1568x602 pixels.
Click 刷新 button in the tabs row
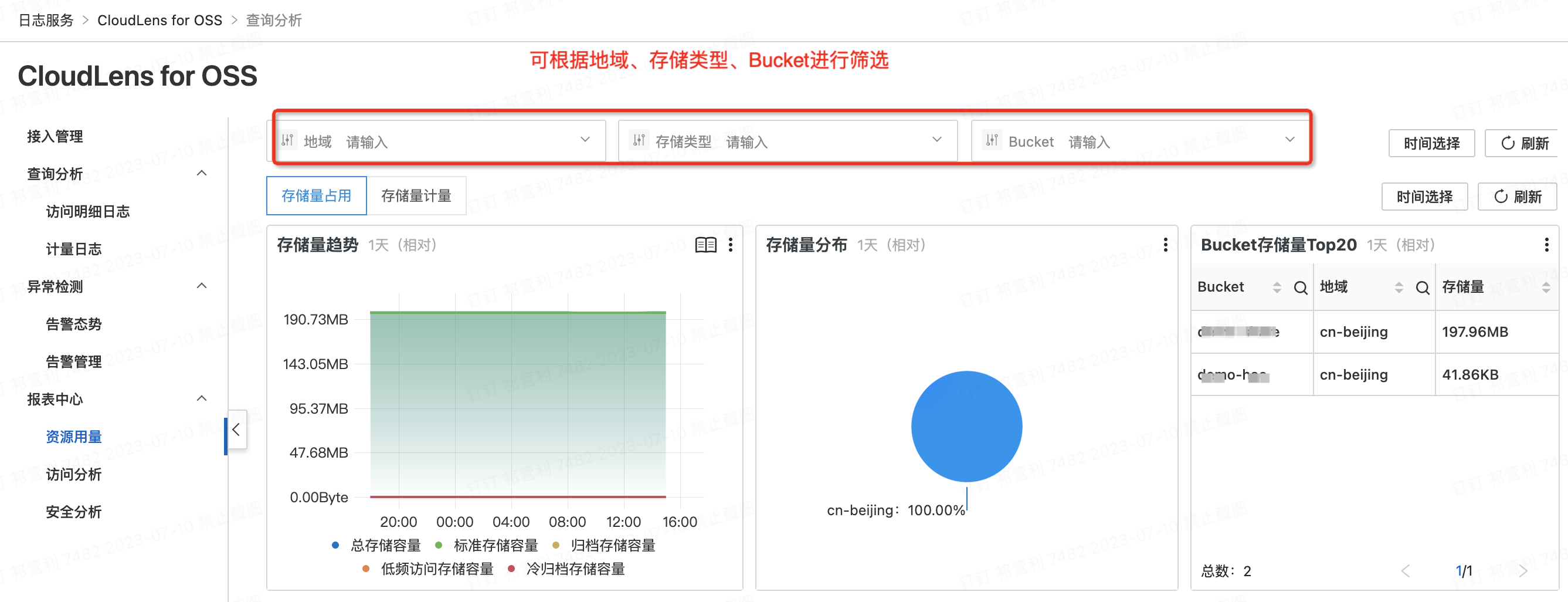coord(1518,197)
